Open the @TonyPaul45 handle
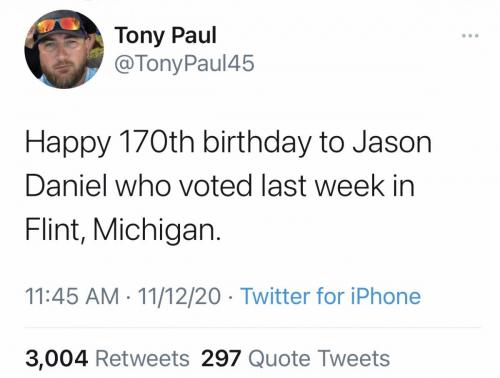The width and height of the screenshot is (500, 378). [184, 63]
